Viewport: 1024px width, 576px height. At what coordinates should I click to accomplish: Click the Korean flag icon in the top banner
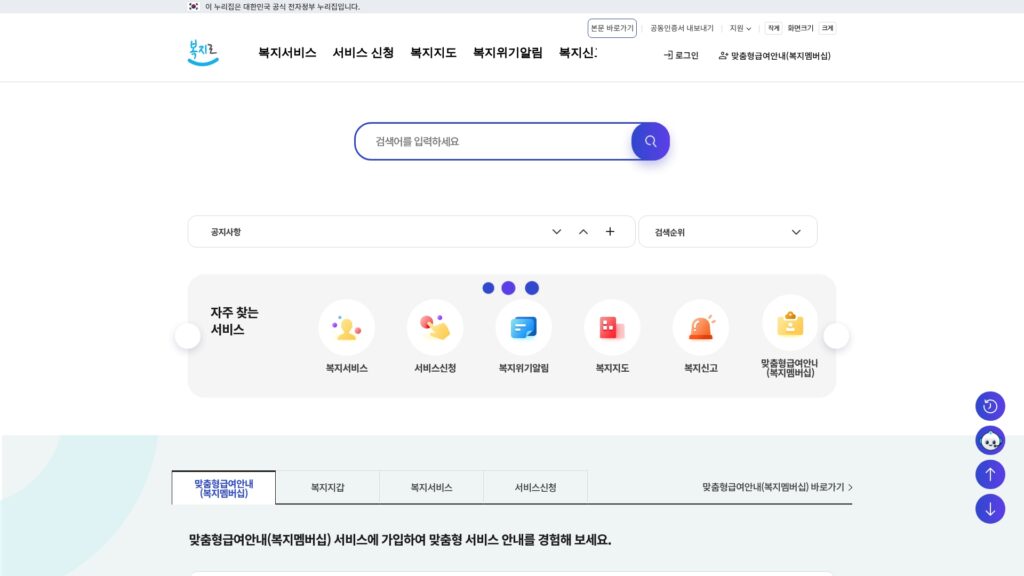click(x=193, y=7)
